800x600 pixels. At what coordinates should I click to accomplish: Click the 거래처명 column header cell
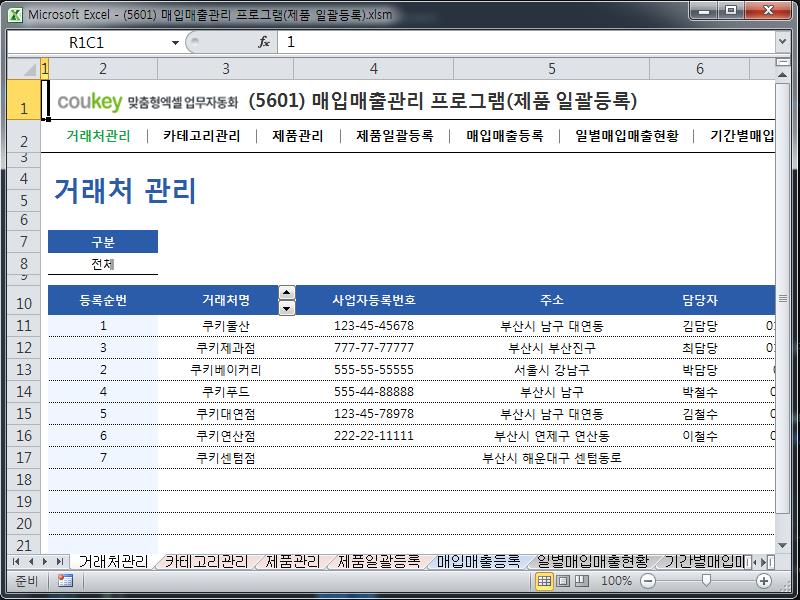226,300
